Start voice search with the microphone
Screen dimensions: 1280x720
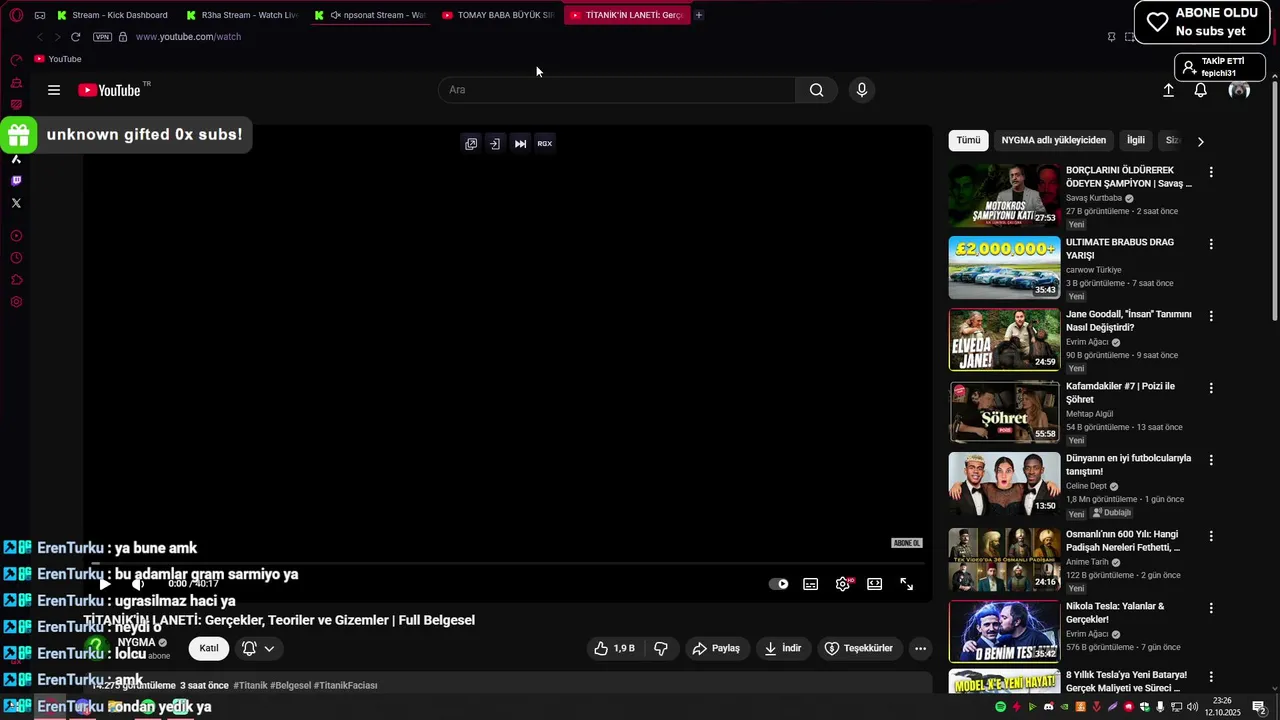862,90
